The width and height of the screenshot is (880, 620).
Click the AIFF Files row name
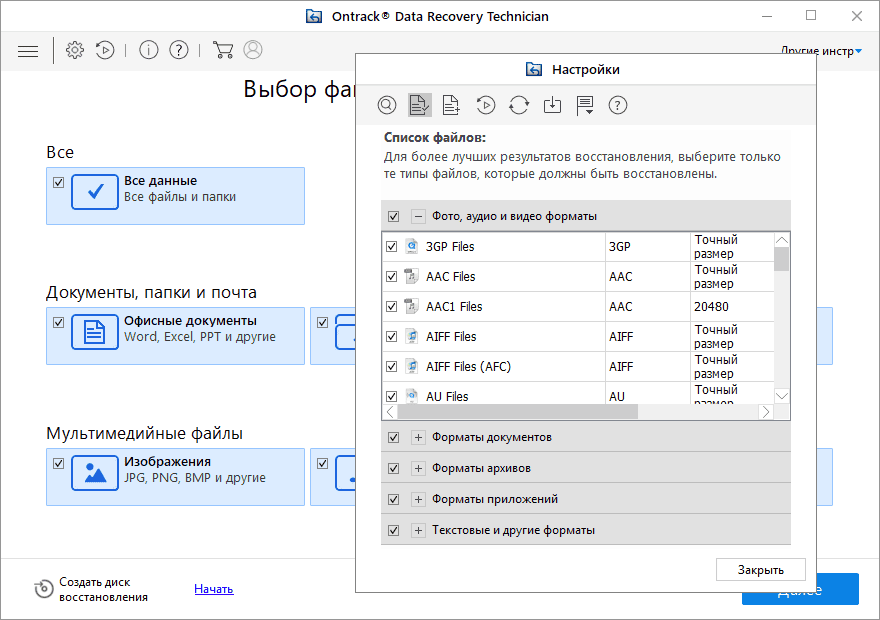coord(451,337)
